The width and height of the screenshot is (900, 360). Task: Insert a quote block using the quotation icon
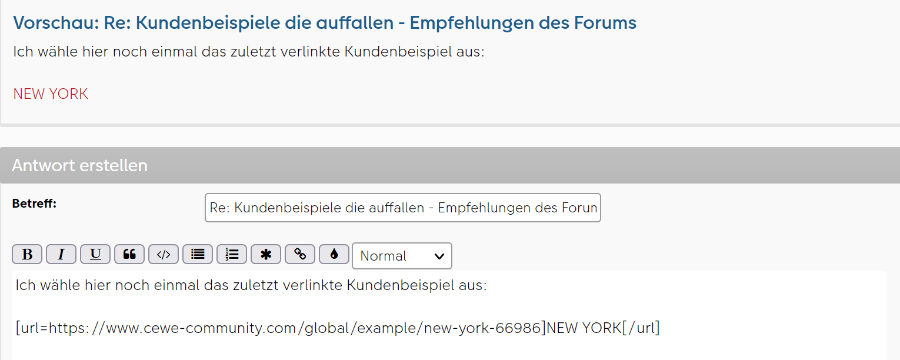129,254
